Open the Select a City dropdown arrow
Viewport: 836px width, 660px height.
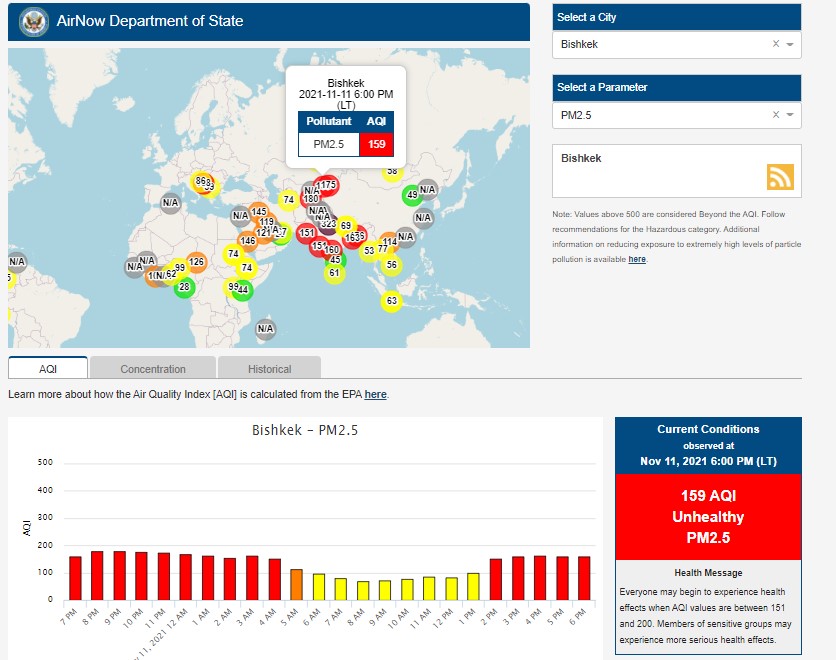click(790, 45)
